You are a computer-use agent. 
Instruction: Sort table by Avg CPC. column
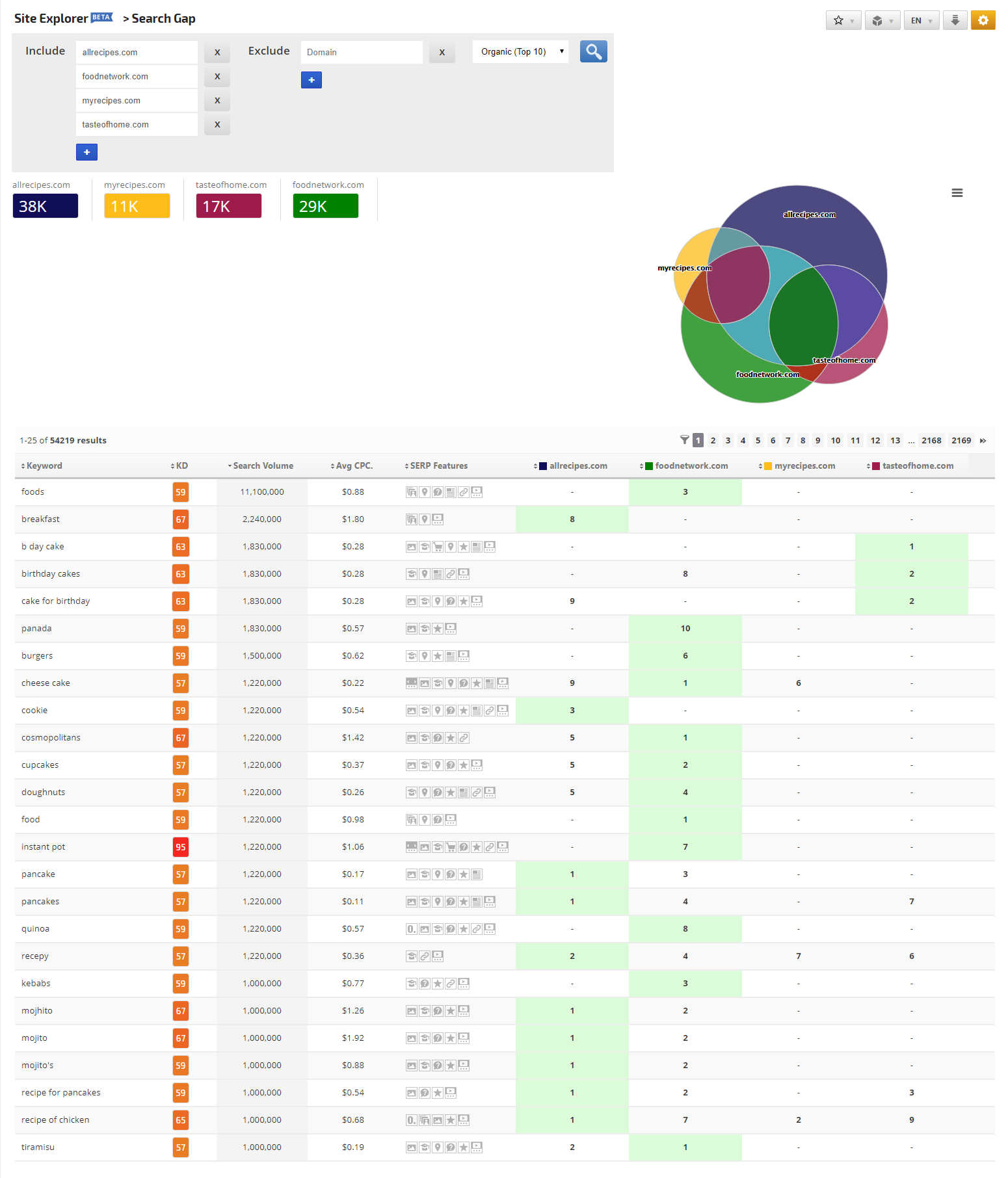click(x=352, y=466)
